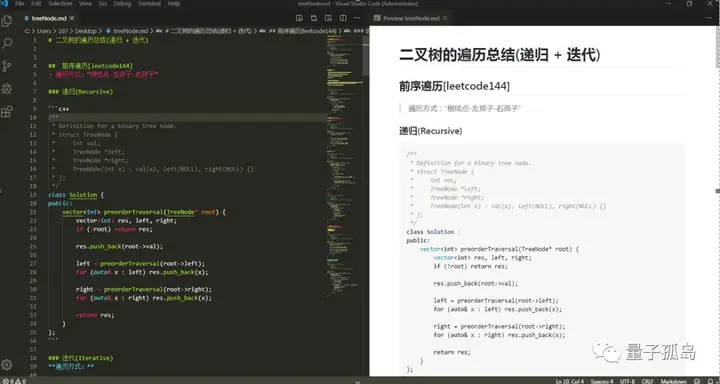The image size is (720, 384).
Task: Open the preview pane More Actions ellipsis
Action: [709, 18]
